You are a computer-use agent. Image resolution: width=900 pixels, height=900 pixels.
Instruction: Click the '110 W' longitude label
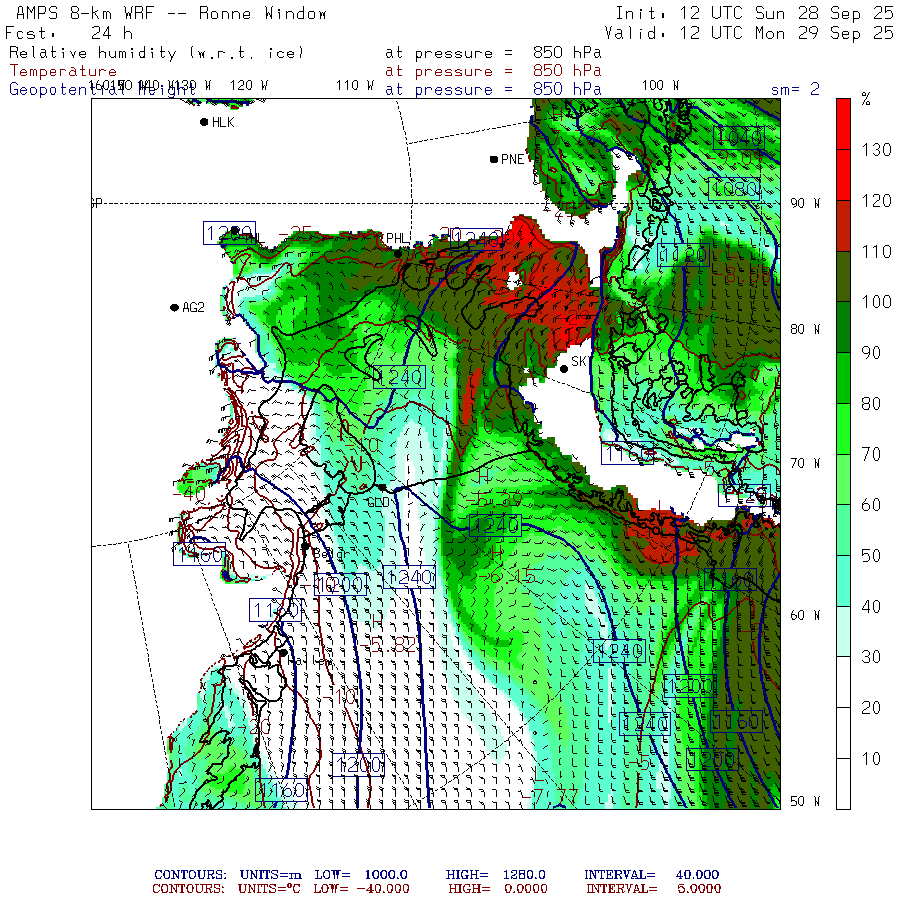(x=355, y=86)
